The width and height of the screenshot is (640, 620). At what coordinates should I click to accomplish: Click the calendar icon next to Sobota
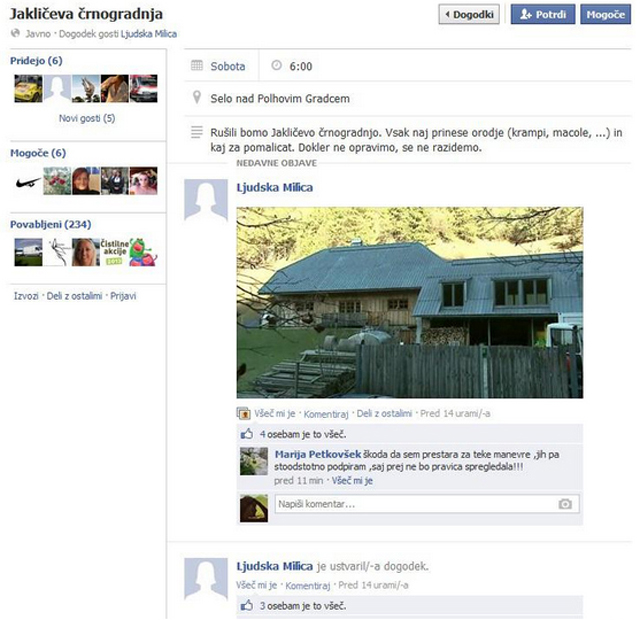(197, 65)
